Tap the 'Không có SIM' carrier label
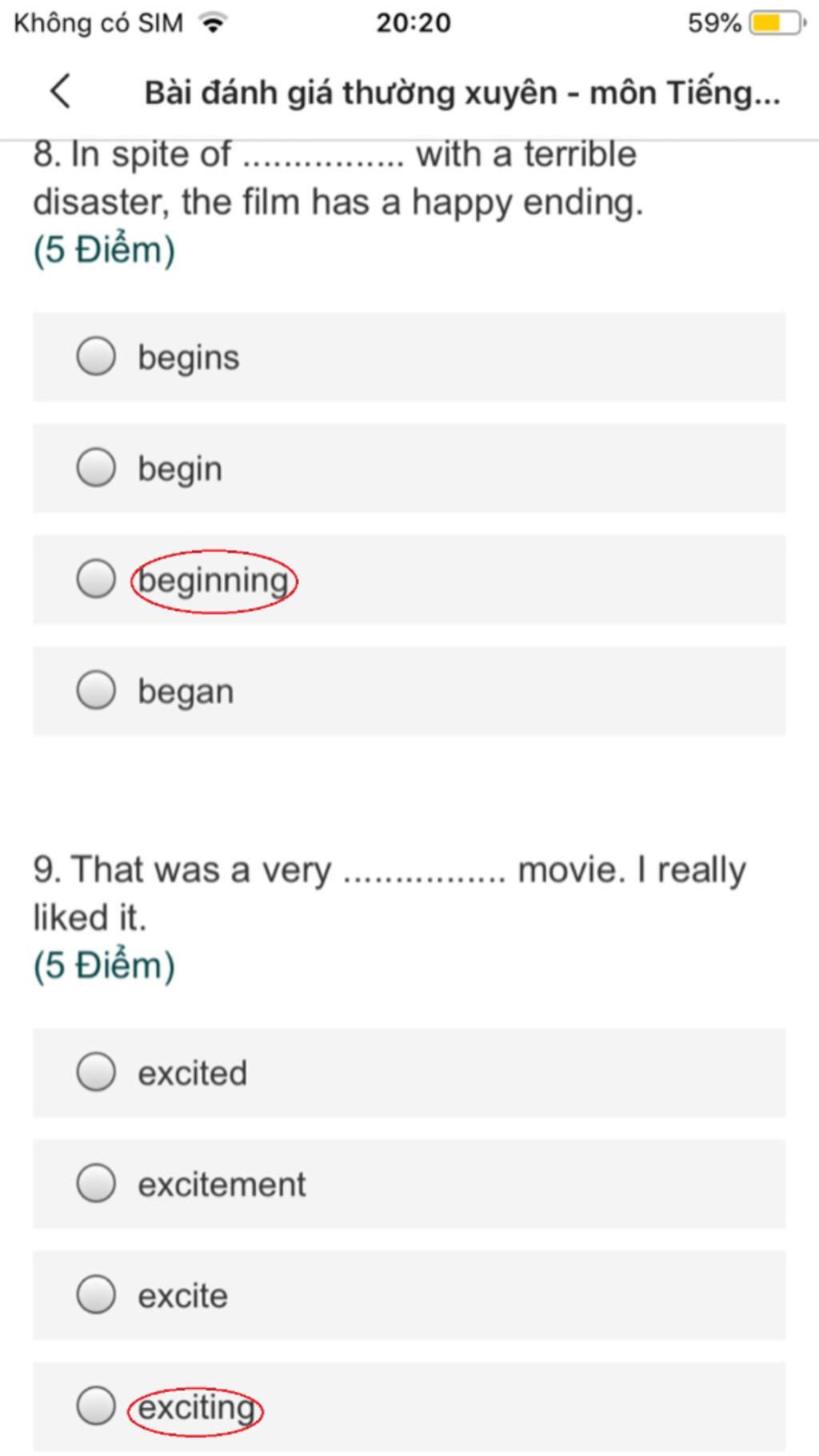819x1456 pixels. click(98, 22)
